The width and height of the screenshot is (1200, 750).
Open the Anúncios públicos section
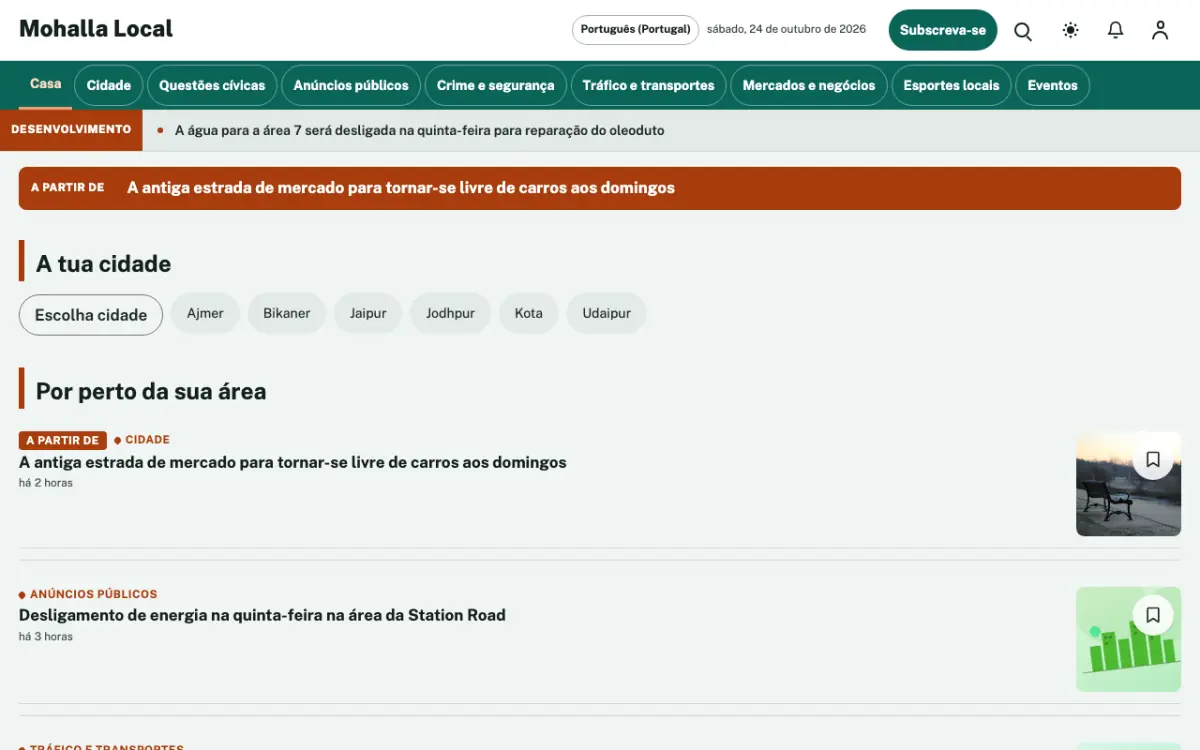click(x=351, y=86)
